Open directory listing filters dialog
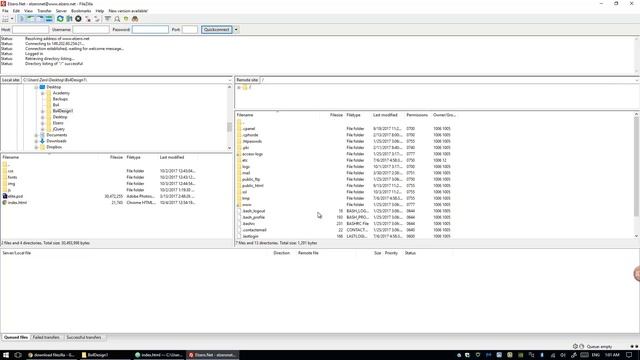Image resolution: width=640 pixels, height=360 pixels. click(107, 19)
